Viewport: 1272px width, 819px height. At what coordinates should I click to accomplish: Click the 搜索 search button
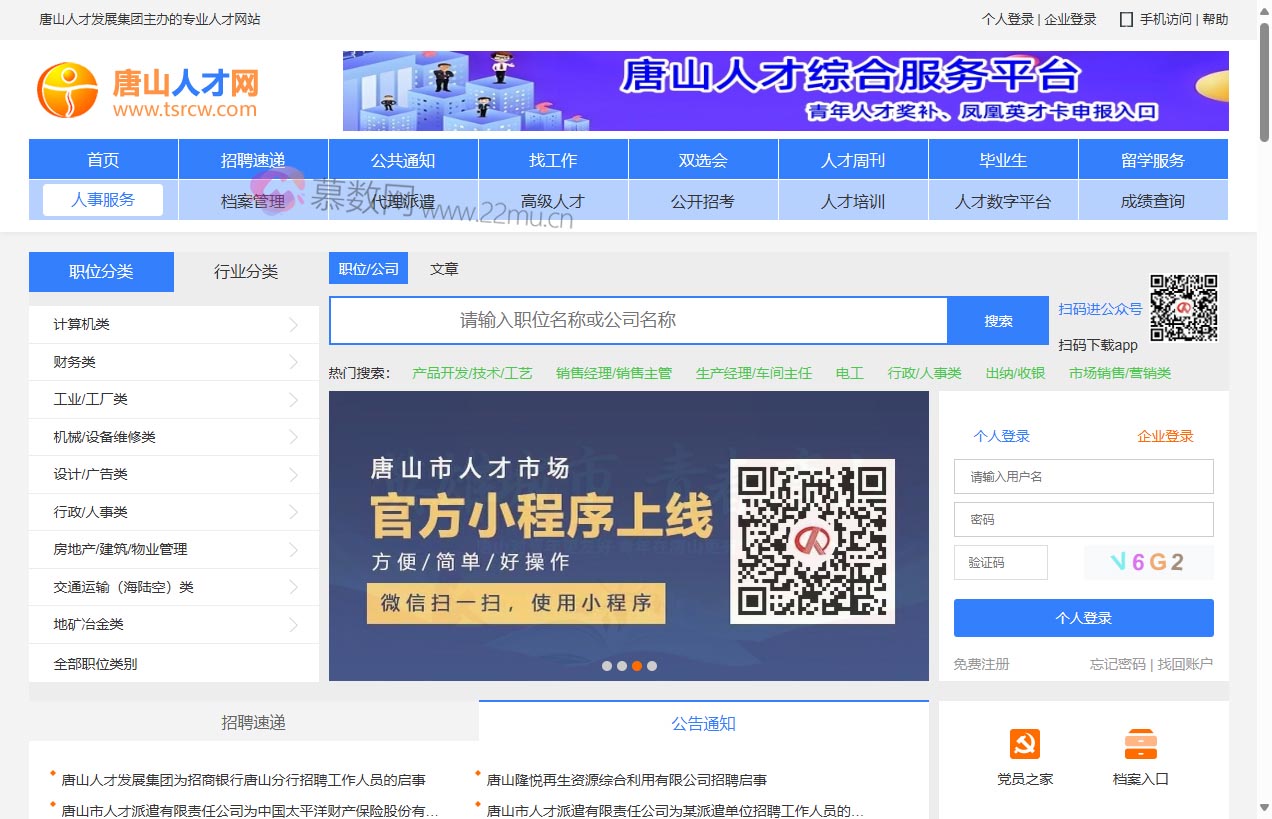[x=996, y=320]
